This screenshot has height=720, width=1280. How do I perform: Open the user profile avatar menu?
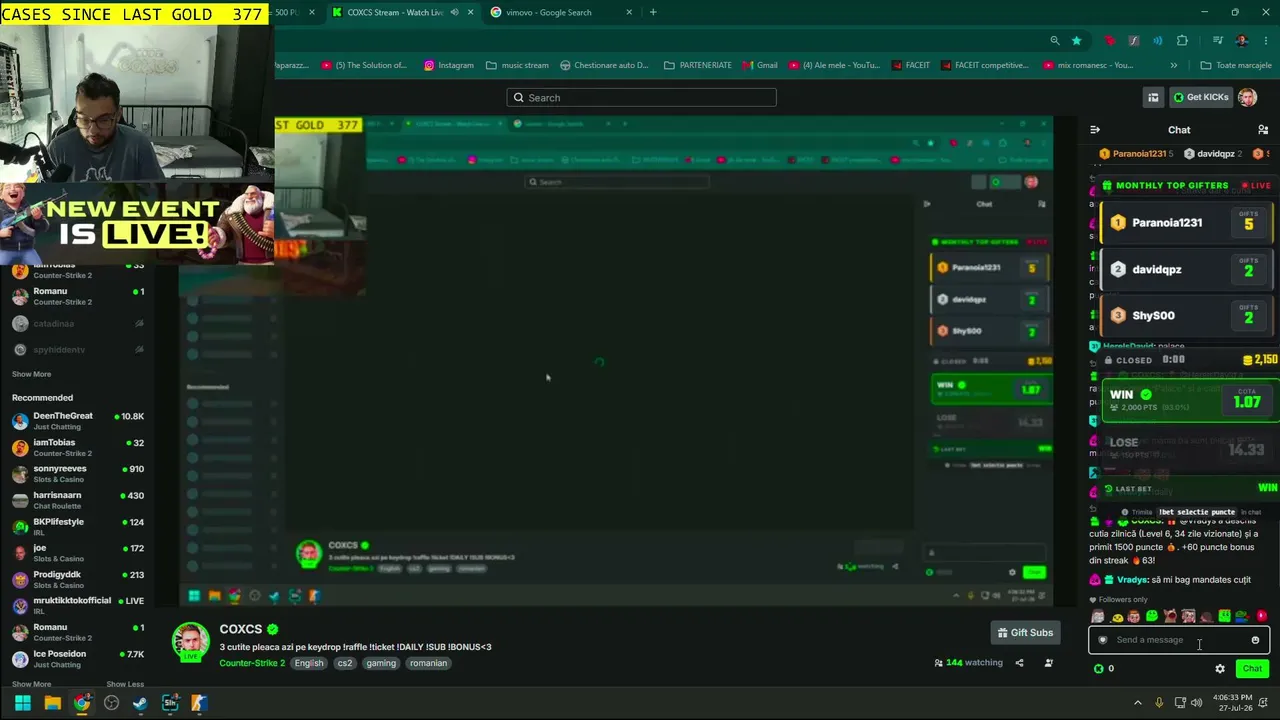coord(1247,97)
